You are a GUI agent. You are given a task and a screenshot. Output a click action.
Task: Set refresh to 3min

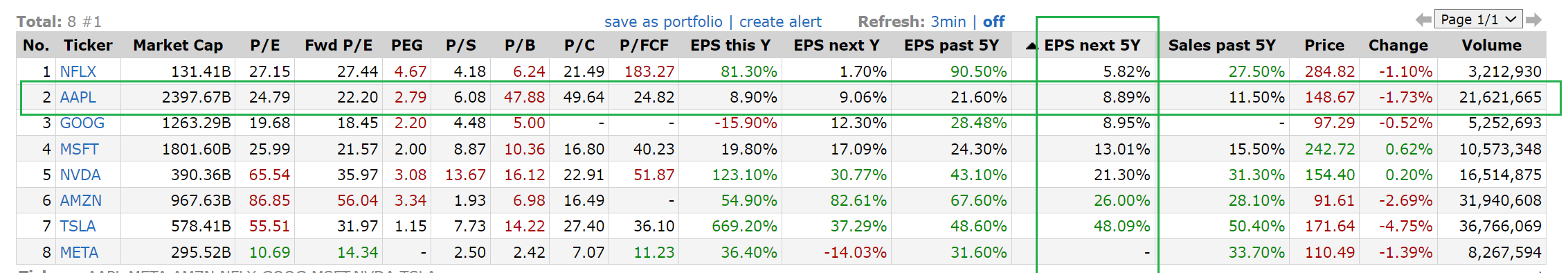948,21
